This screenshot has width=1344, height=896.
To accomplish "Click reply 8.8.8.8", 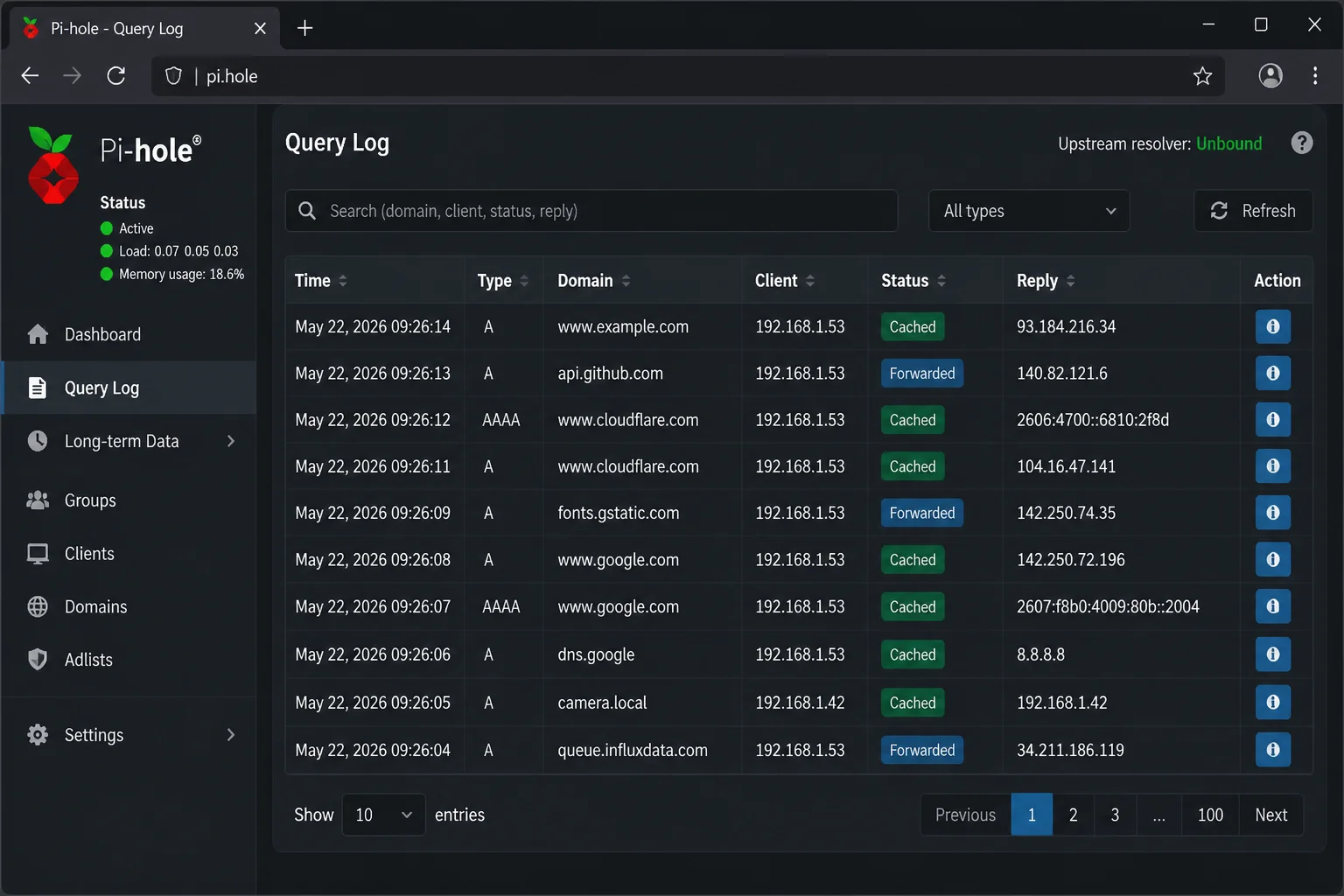I will click(1040, 654).
